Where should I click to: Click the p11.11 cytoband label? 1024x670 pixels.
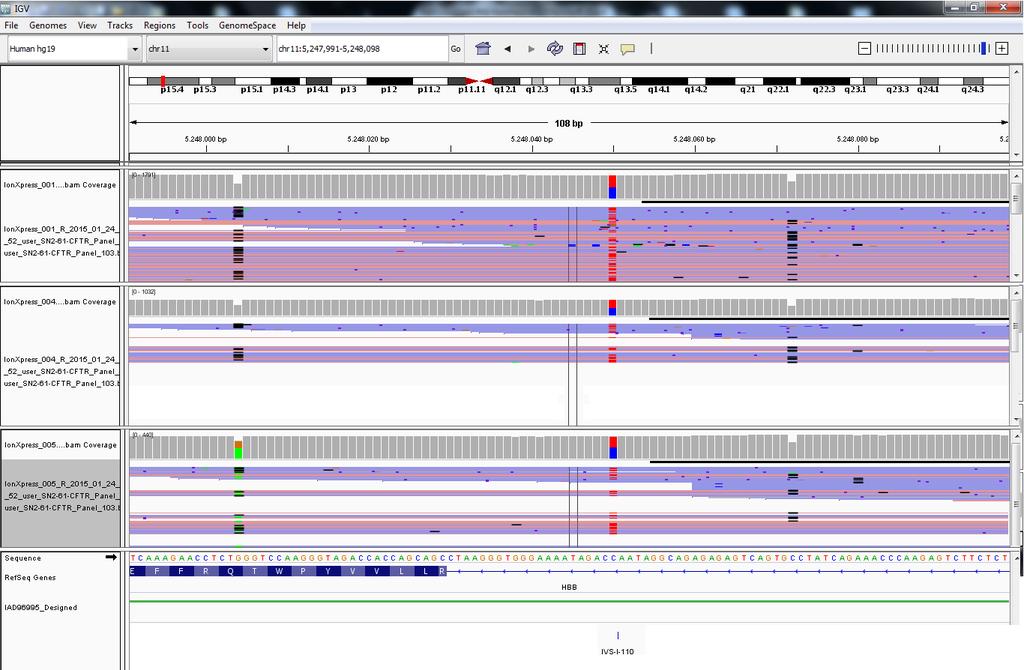[472, 89]
